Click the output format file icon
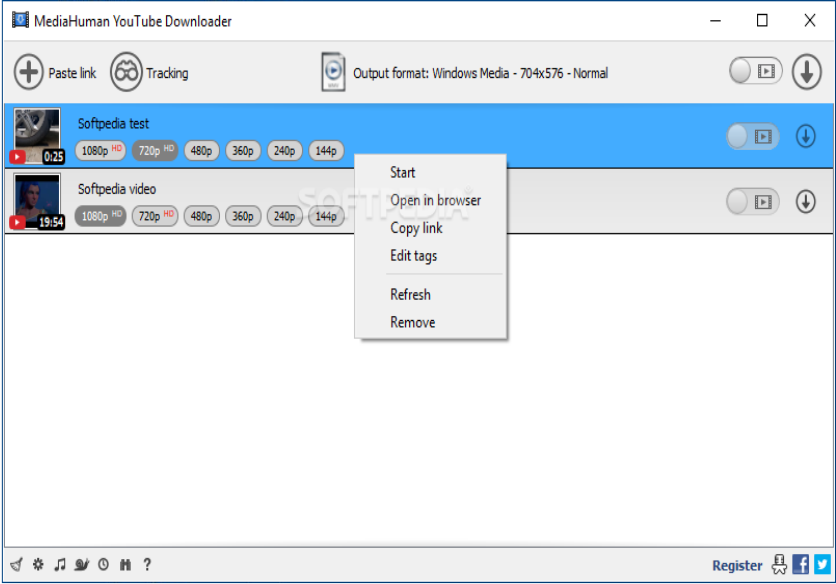 tap(333, 72)
